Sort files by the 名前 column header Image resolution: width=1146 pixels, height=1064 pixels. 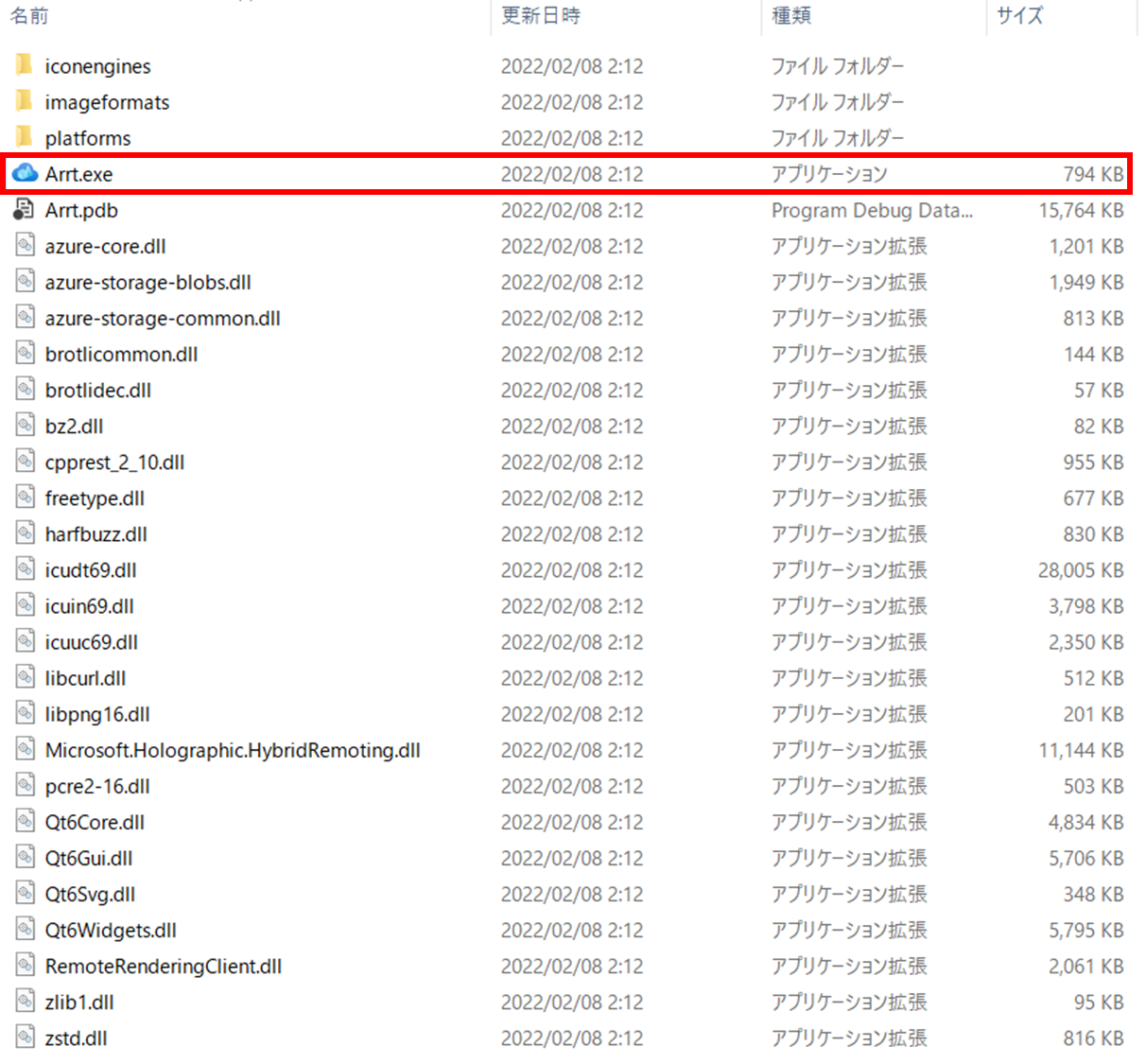coord(28,16)
